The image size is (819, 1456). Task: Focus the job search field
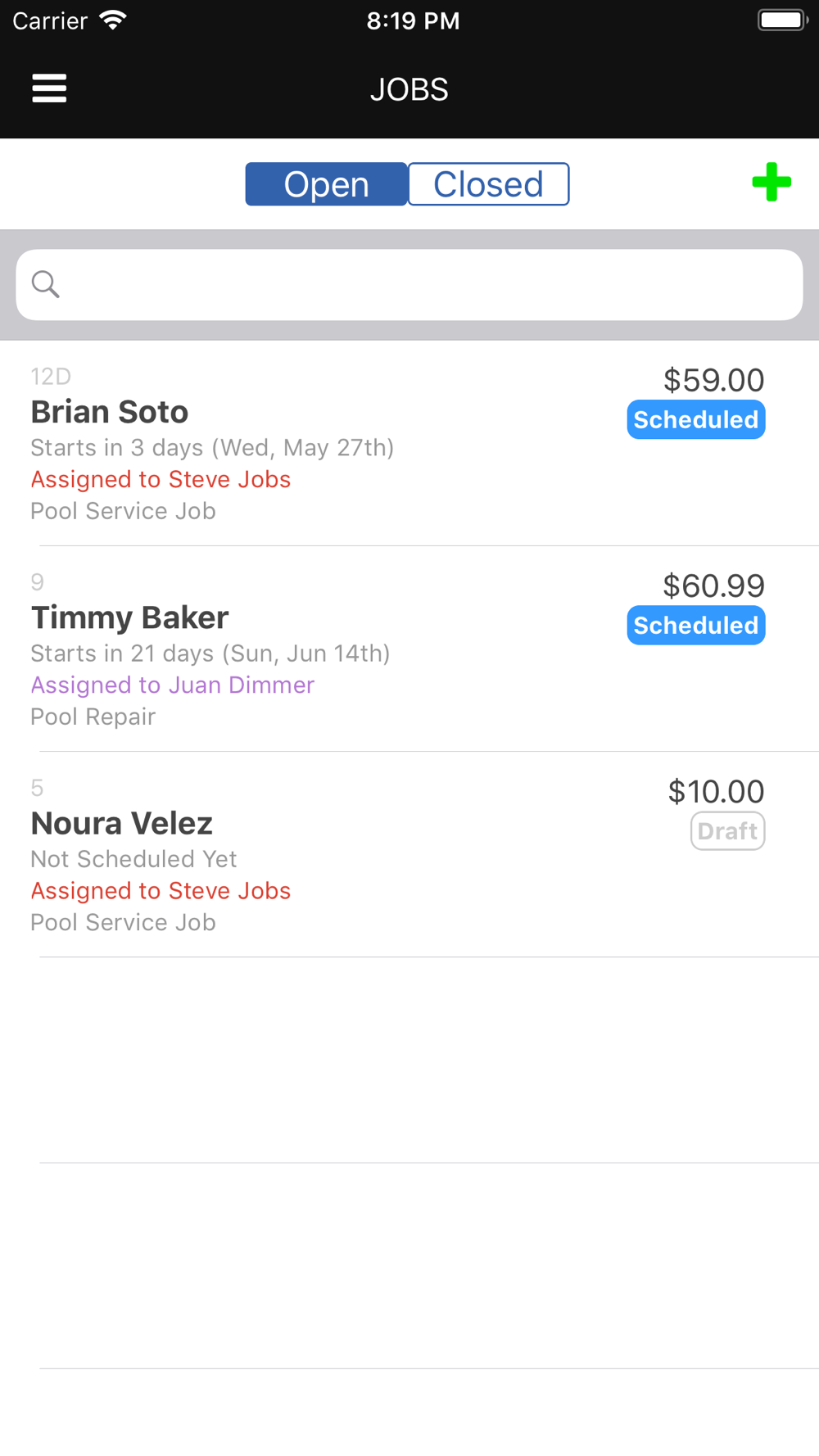[x=426, y=284]
